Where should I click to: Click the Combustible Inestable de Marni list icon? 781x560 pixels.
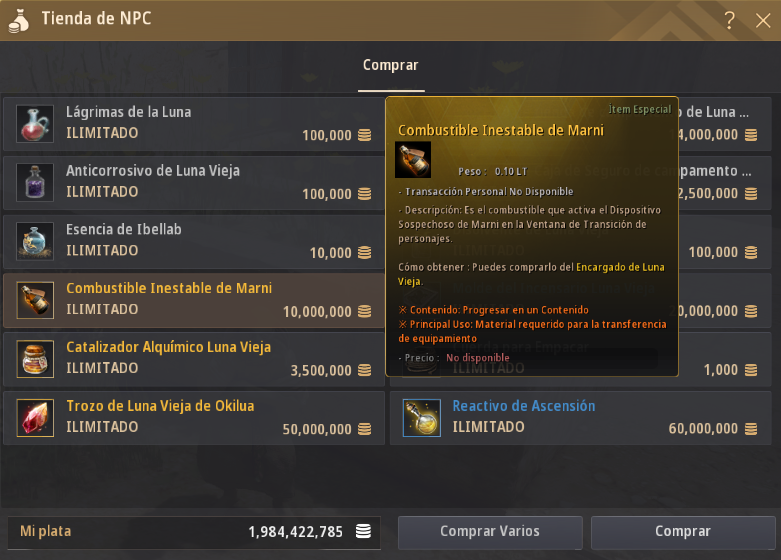click(35, 300)
